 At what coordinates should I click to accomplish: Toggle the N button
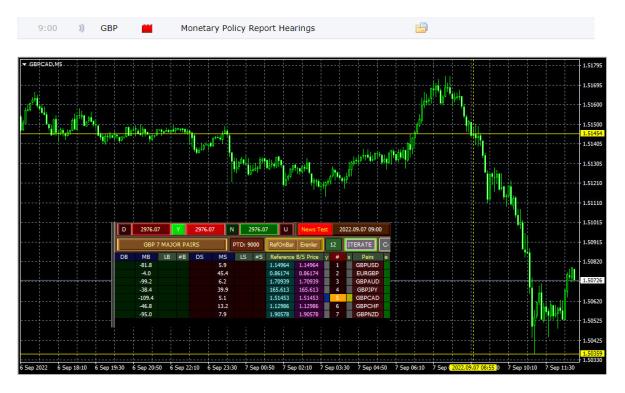tap(232, 229)
